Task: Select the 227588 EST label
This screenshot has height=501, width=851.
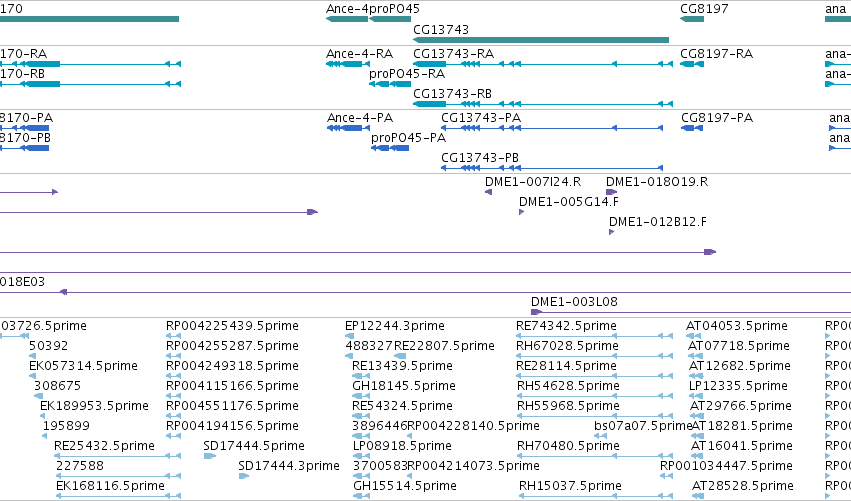Action: pyautogui.click(x=80, y=466)
